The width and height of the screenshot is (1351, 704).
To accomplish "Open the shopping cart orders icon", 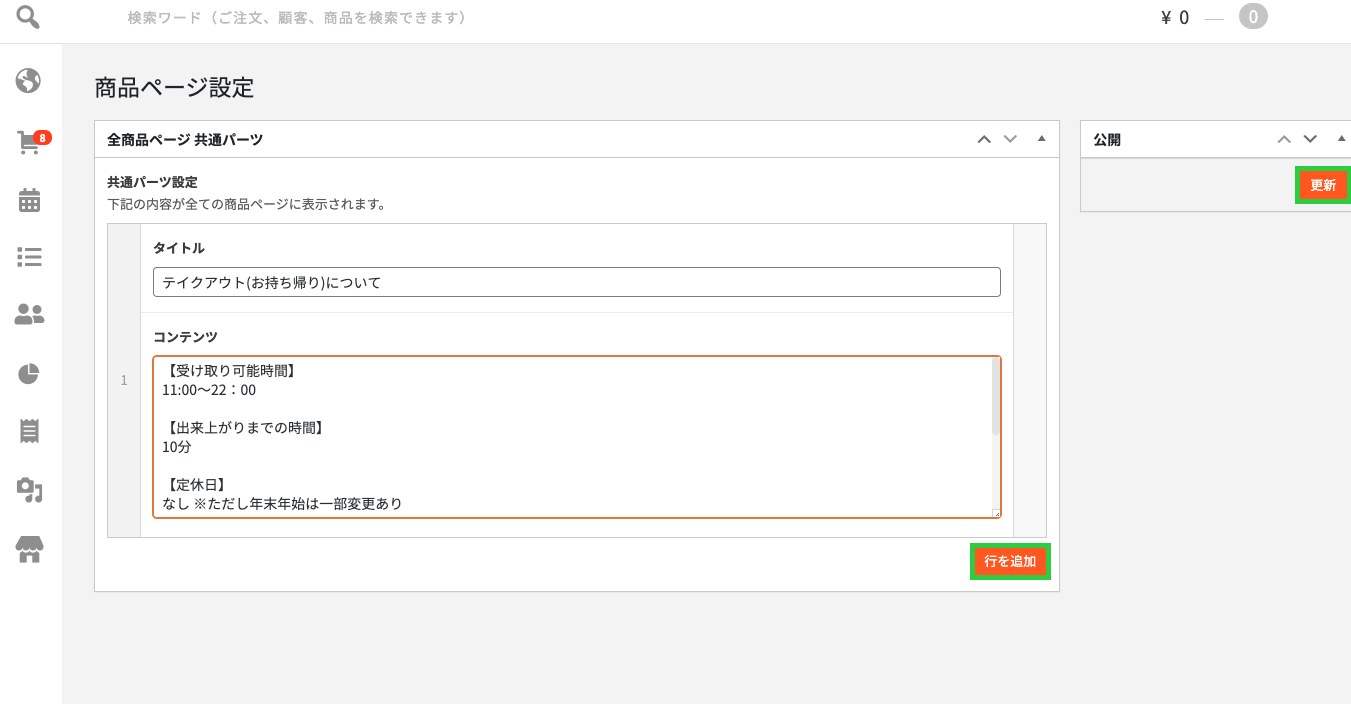I will (x=29, y=142).
